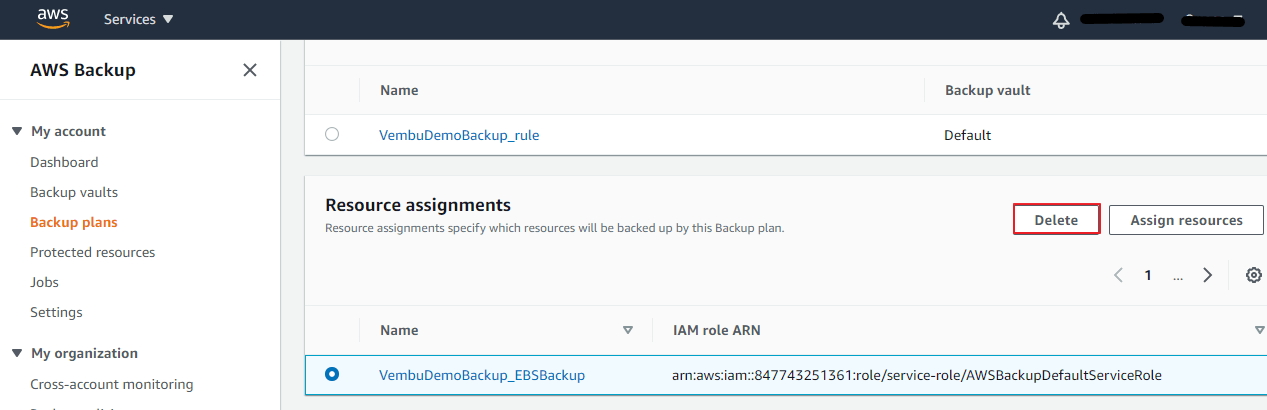Sort by Name column arrow
1267x410 pixels.
(628, 330)
